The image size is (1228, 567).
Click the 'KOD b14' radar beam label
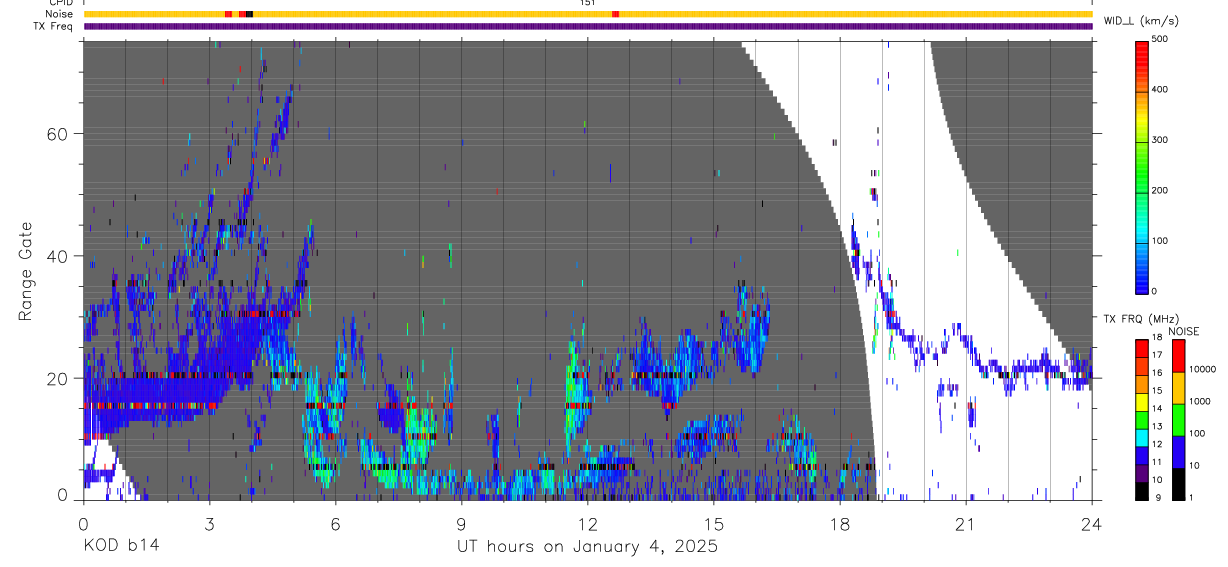120,547
